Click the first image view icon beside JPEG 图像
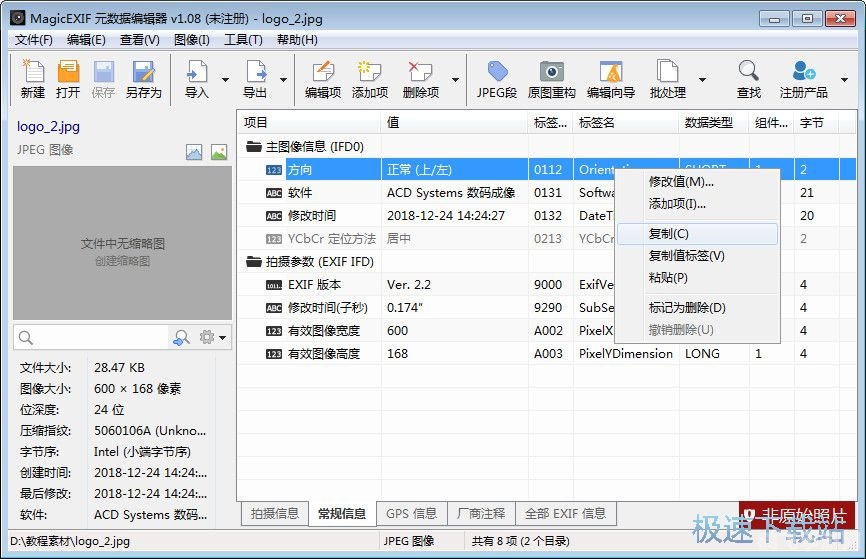This screenshot has height=559, width=866. pos(194,152)
